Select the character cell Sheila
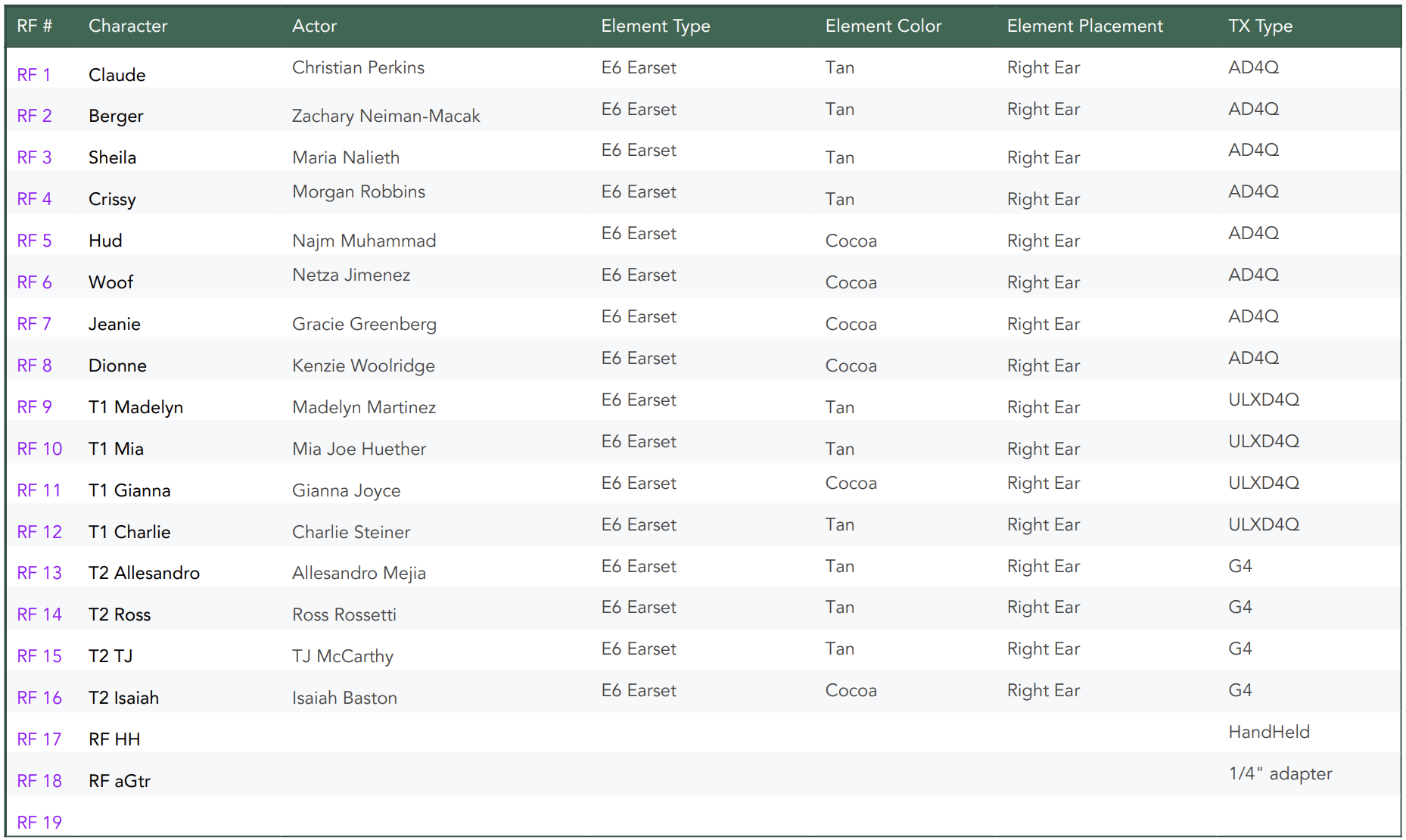The image size is (1406, 840). coord(112,157)
